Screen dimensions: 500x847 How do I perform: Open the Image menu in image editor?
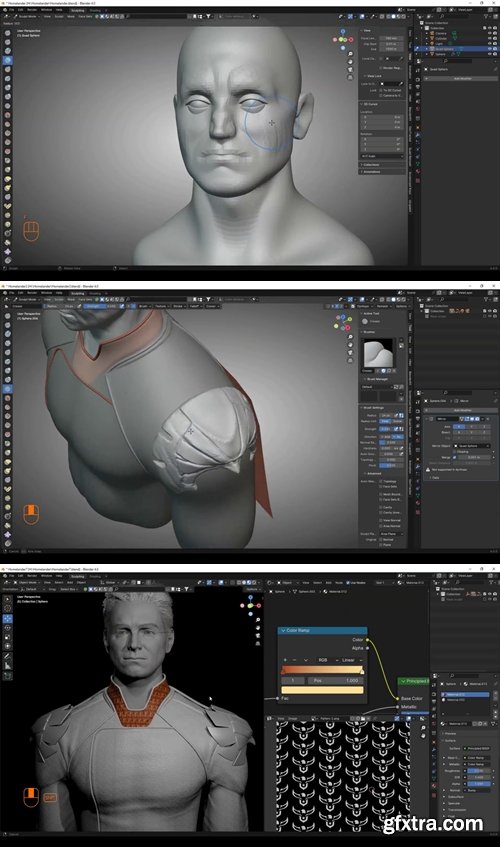[x=293, y=718]
